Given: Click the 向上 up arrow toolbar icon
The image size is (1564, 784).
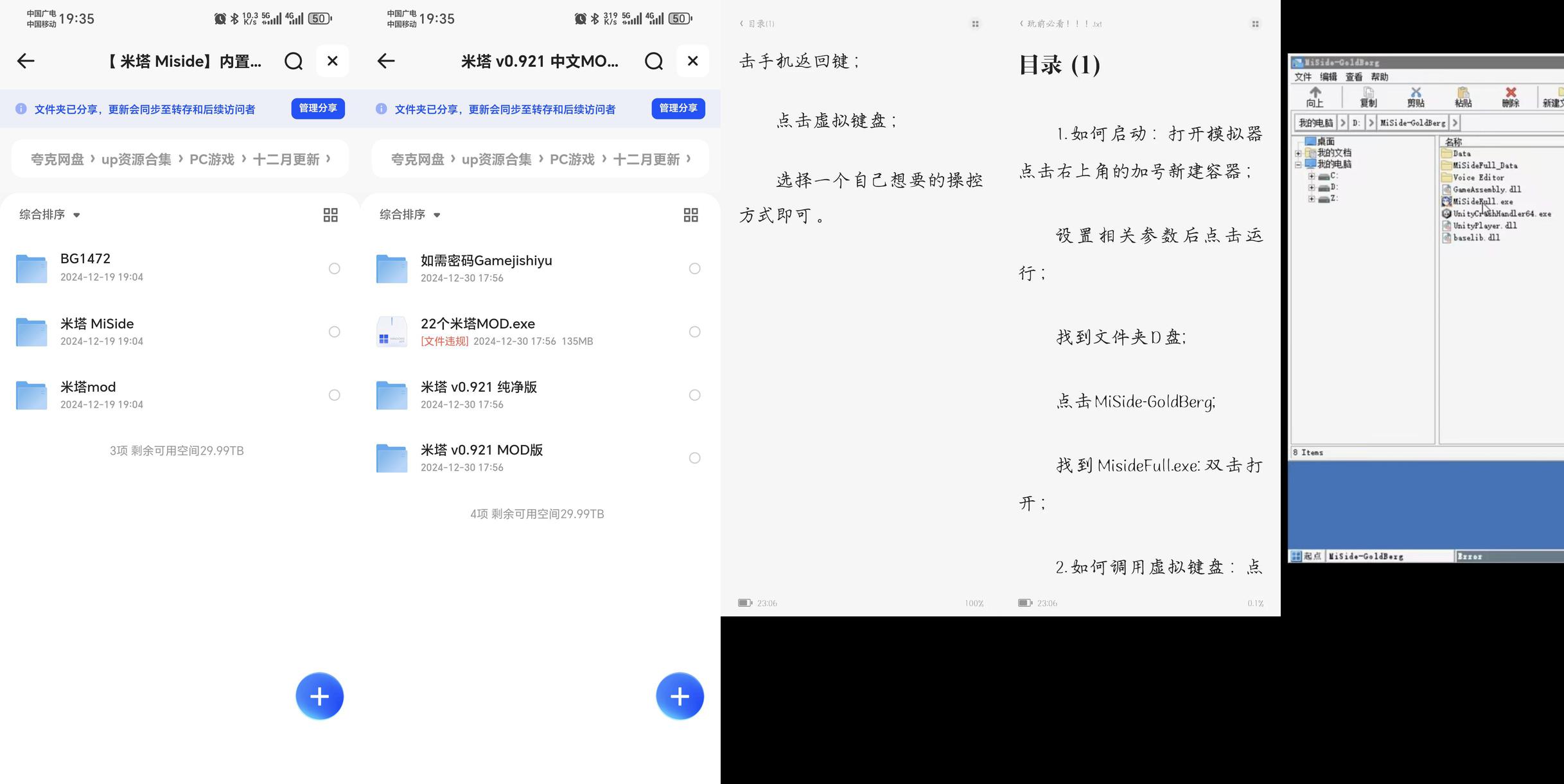Looking at the screenshot, I should pyautogui.click(x=1315, y=97).
